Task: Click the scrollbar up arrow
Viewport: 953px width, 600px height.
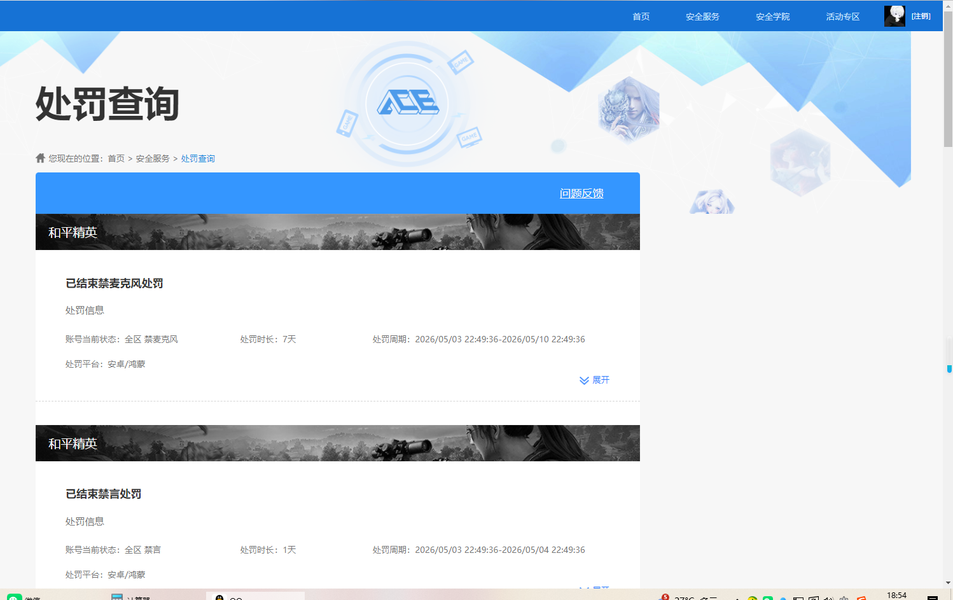Action: click(948, 5)
